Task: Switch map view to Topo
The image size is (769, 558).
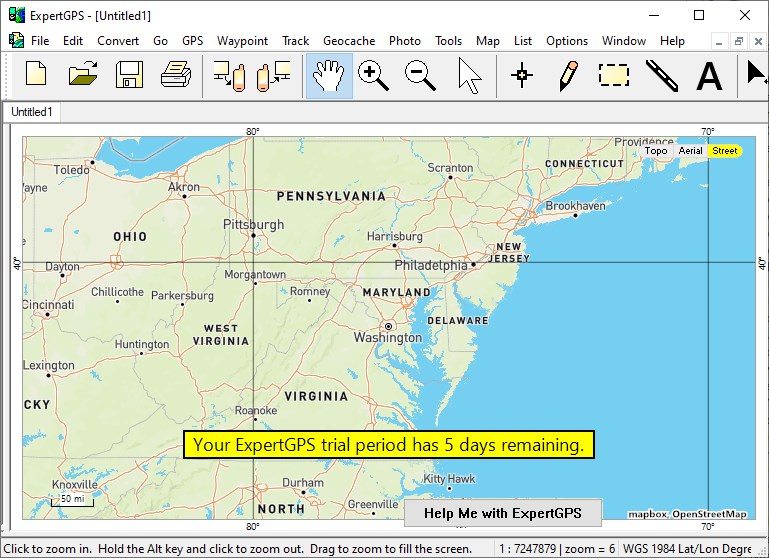Action: coord(656,151)
